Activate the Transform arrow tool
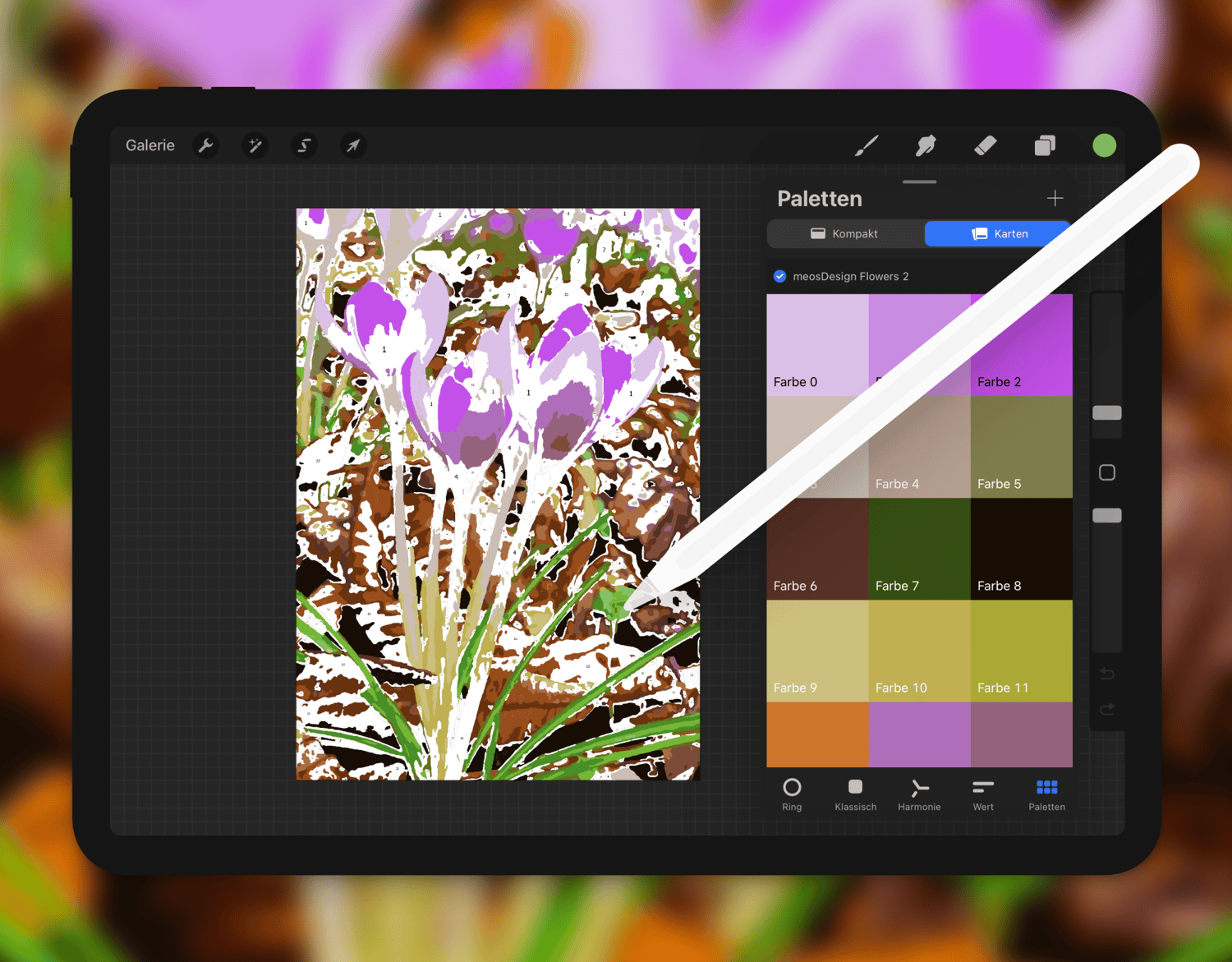The image size is (1232, 962). [353, 145]
